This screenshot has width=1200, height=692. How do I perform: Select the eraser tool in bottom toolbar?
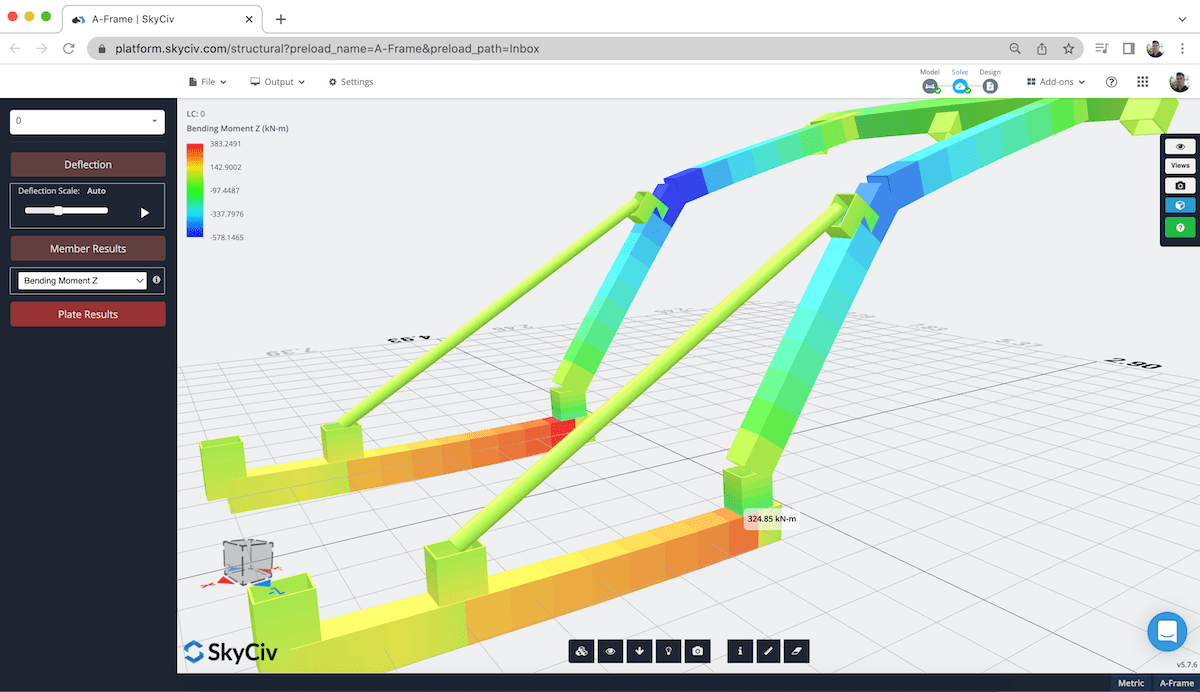point(796,651)
